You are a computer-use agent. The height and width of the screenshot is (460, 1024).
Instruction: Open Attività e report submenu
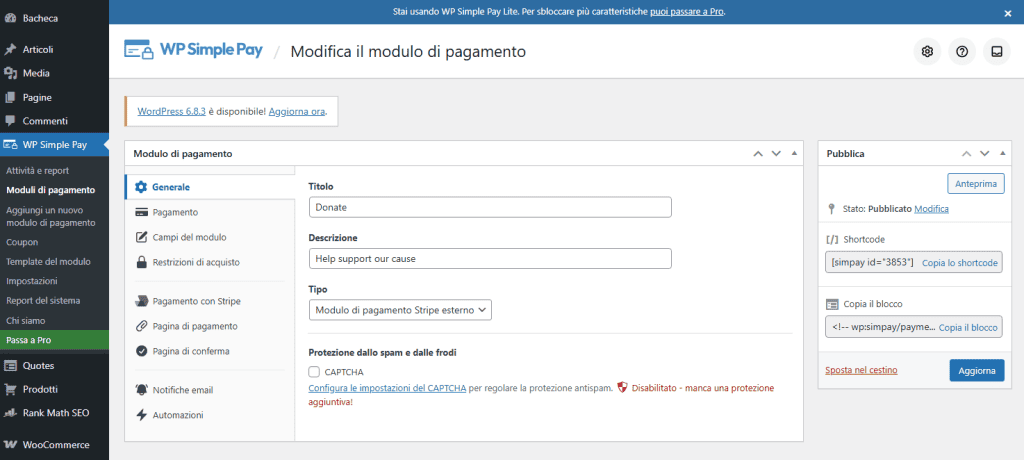coord(37,171)
